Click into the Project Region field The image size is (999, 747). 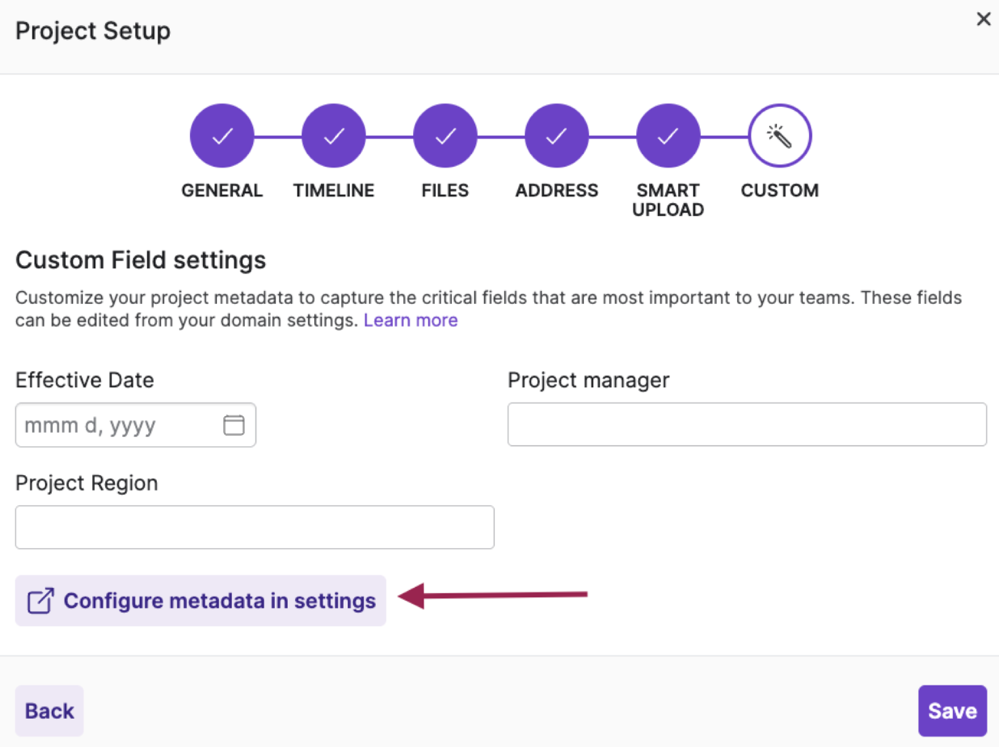tap(254, 527)
